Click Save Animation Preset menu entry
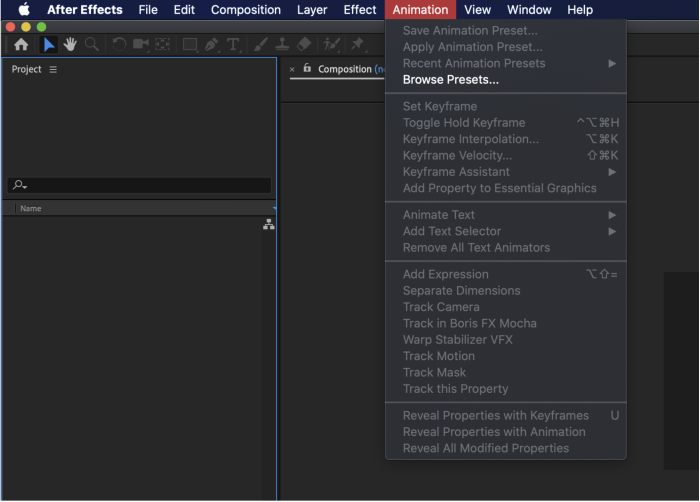700x502 pixels. [x=506, y=30]
